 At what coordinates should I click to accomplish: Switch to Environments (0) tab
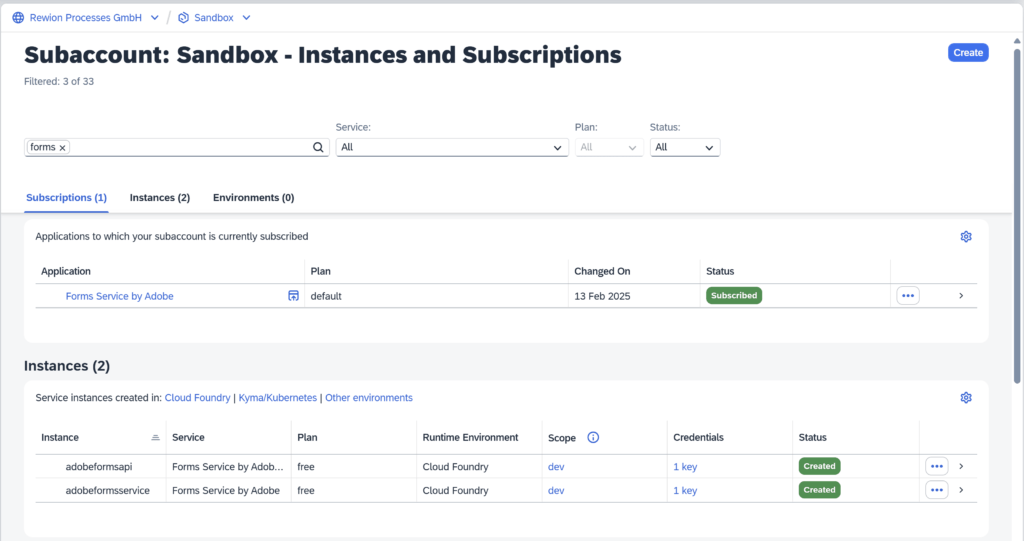point(253,197)
